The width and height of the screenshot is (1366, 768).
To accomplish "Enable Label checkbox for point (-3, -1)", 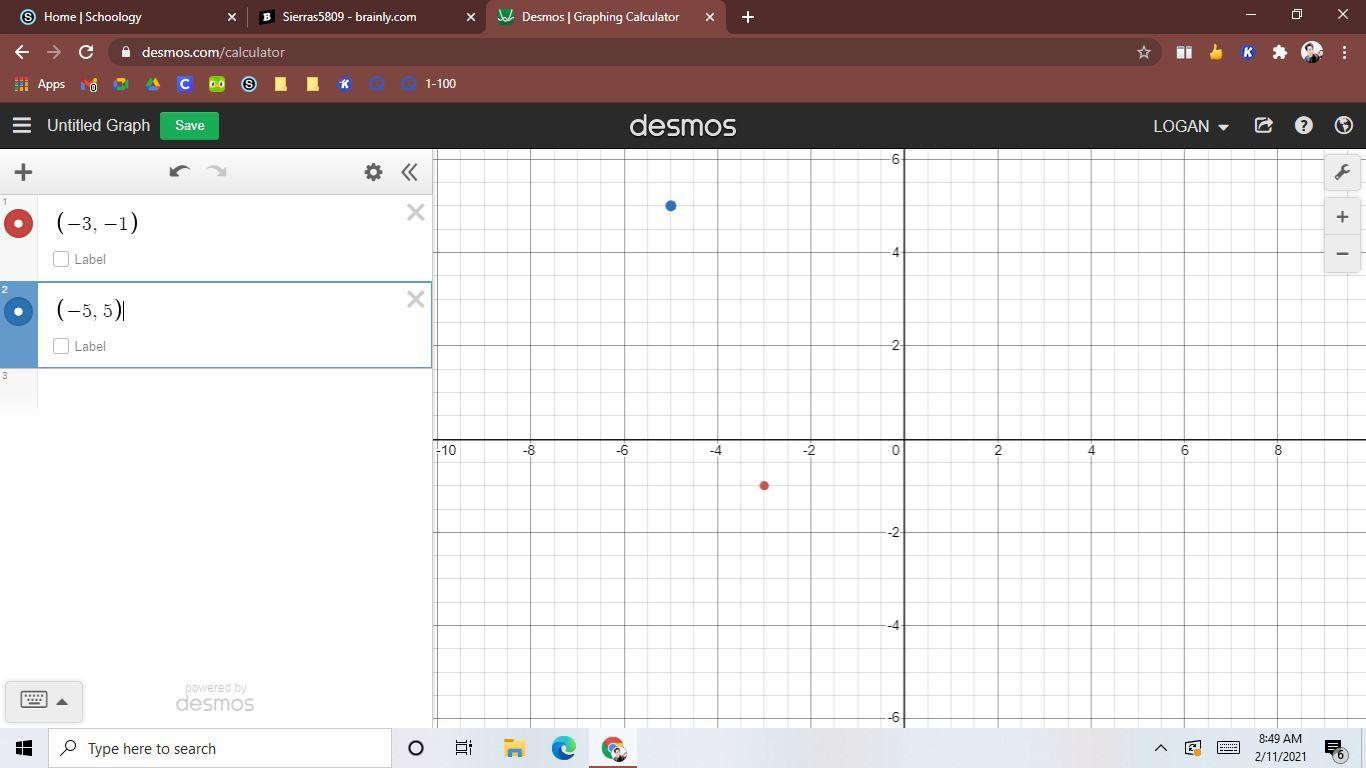I will 61,259.
